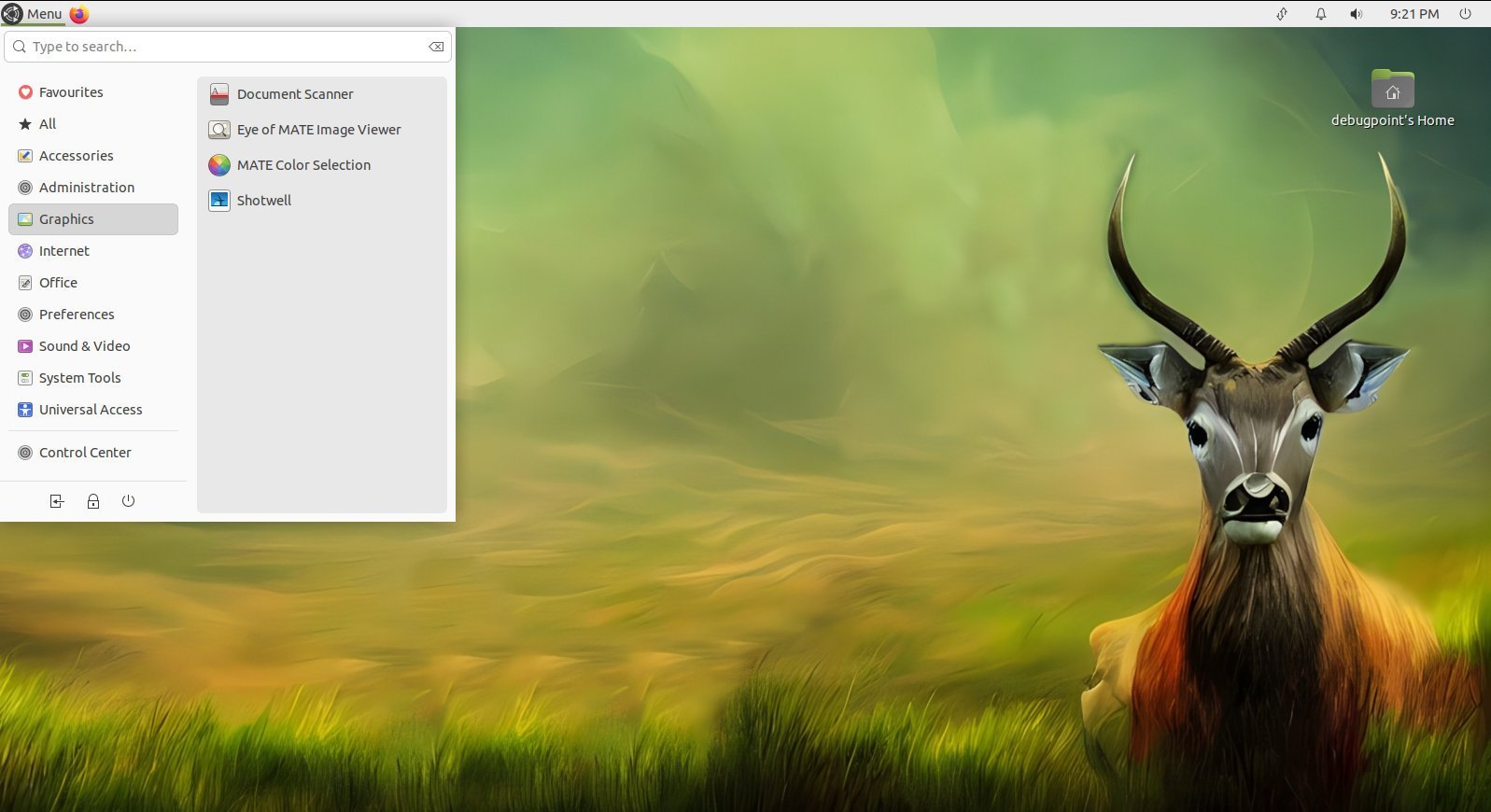Open the Universal Access category
Viewport: 1491px width, 812px height.
pos(93,410)
